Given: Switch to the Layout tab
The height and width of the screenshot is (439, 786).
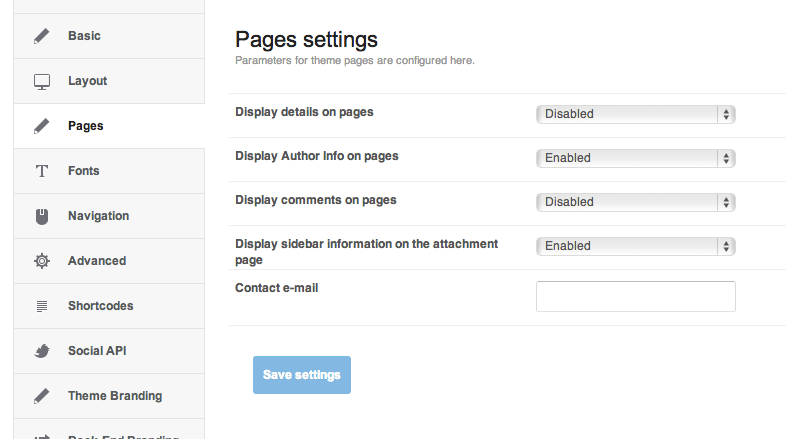Looking at the screenshot, I should click(109, 81).
